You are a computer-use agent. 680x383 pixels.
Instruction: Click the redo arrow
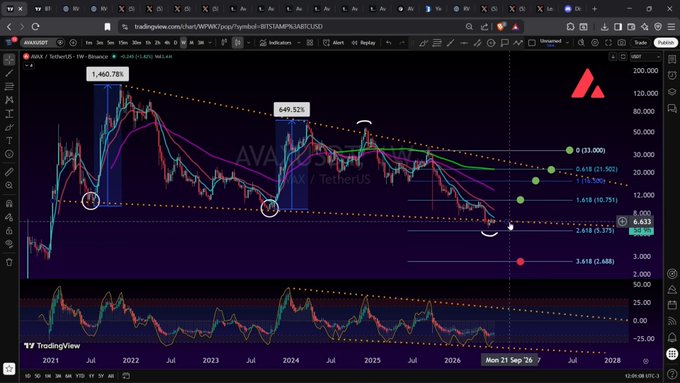click(x=402, y=43)
